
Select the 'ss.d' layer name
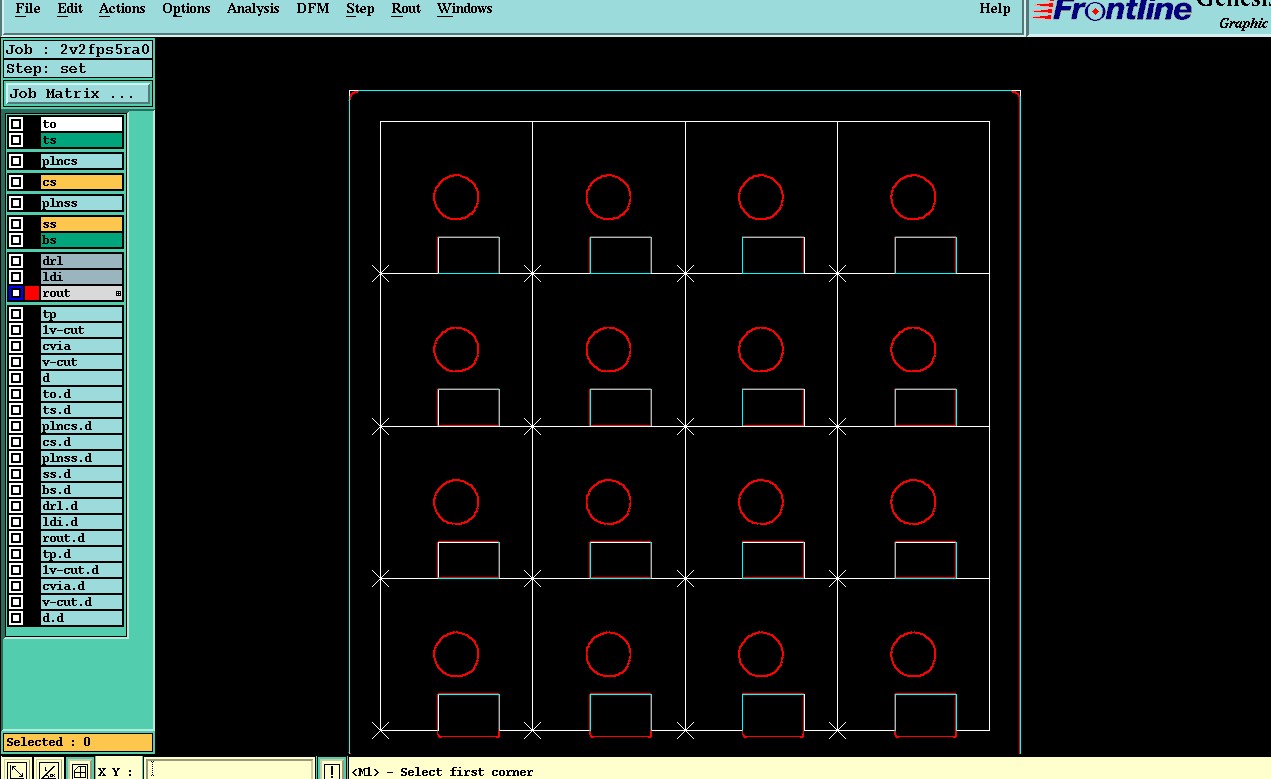[x=82, y=475]
